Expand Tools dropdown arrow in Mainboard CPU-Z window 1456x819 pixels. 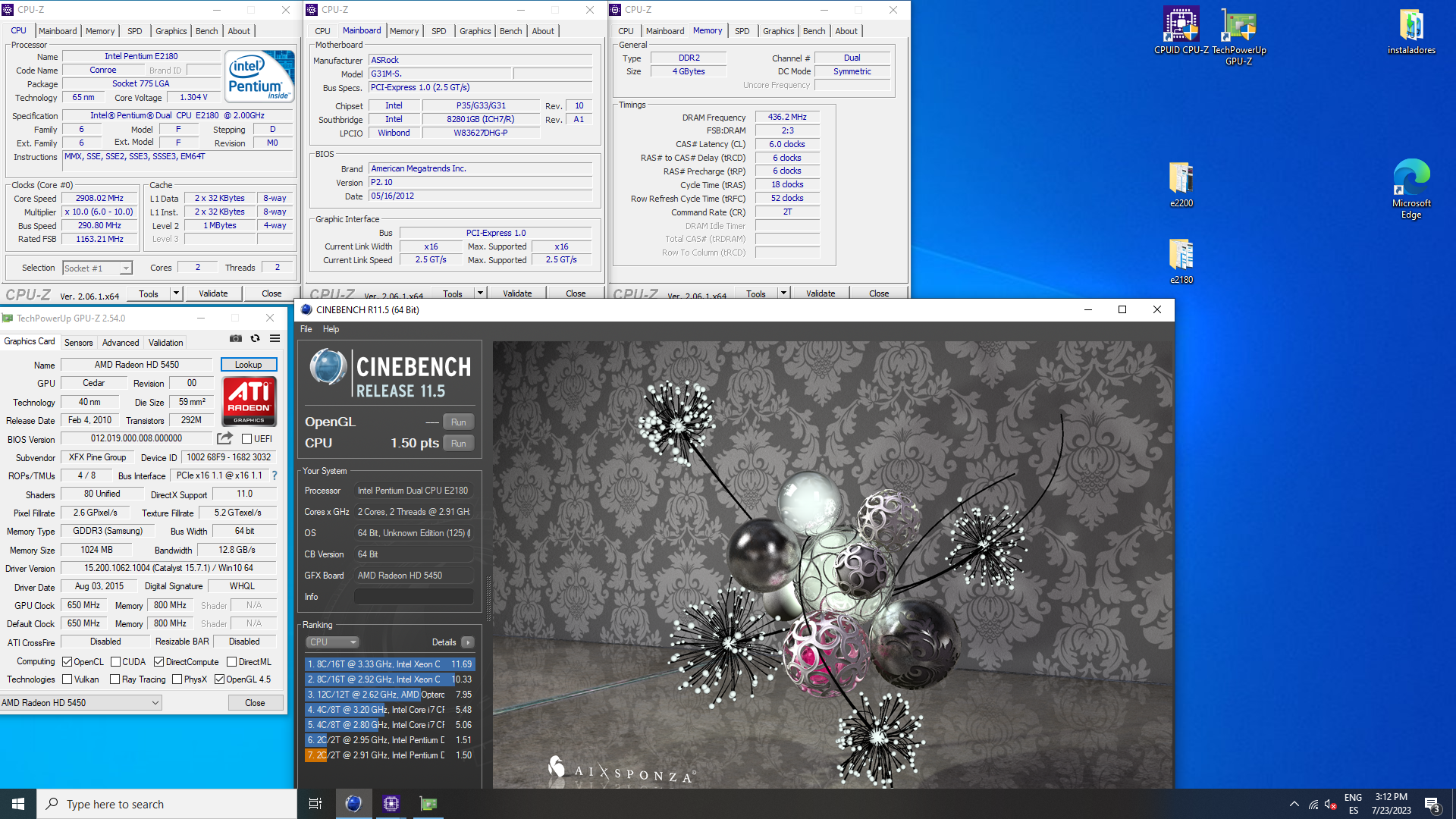(x=480, y=293)
